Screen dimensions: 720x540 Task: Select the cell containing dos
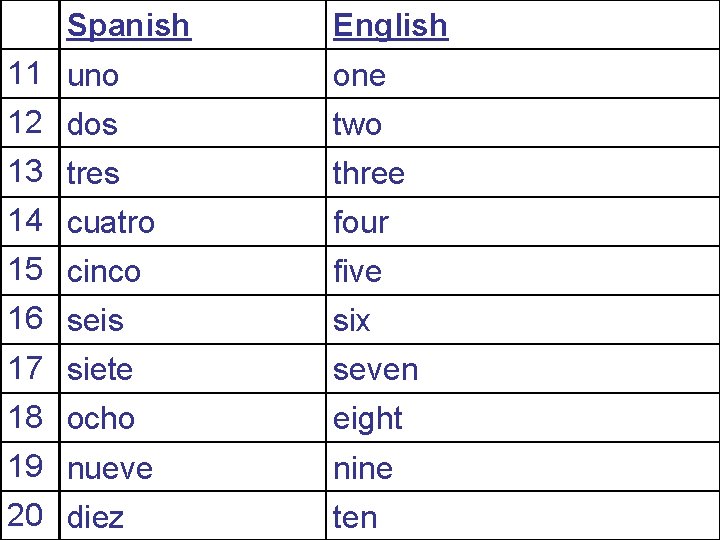92,124
